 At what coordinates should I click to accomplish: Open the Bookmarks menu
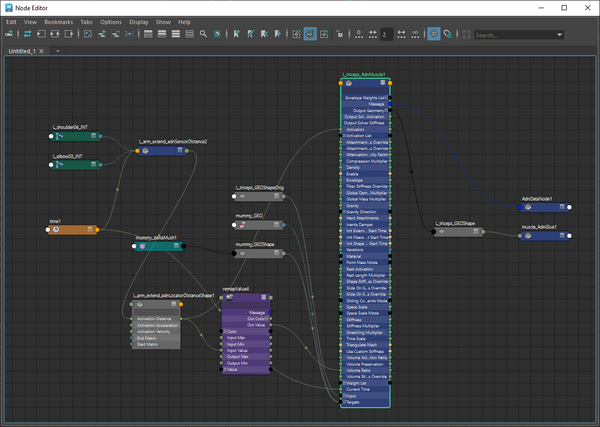click(58, 21)
